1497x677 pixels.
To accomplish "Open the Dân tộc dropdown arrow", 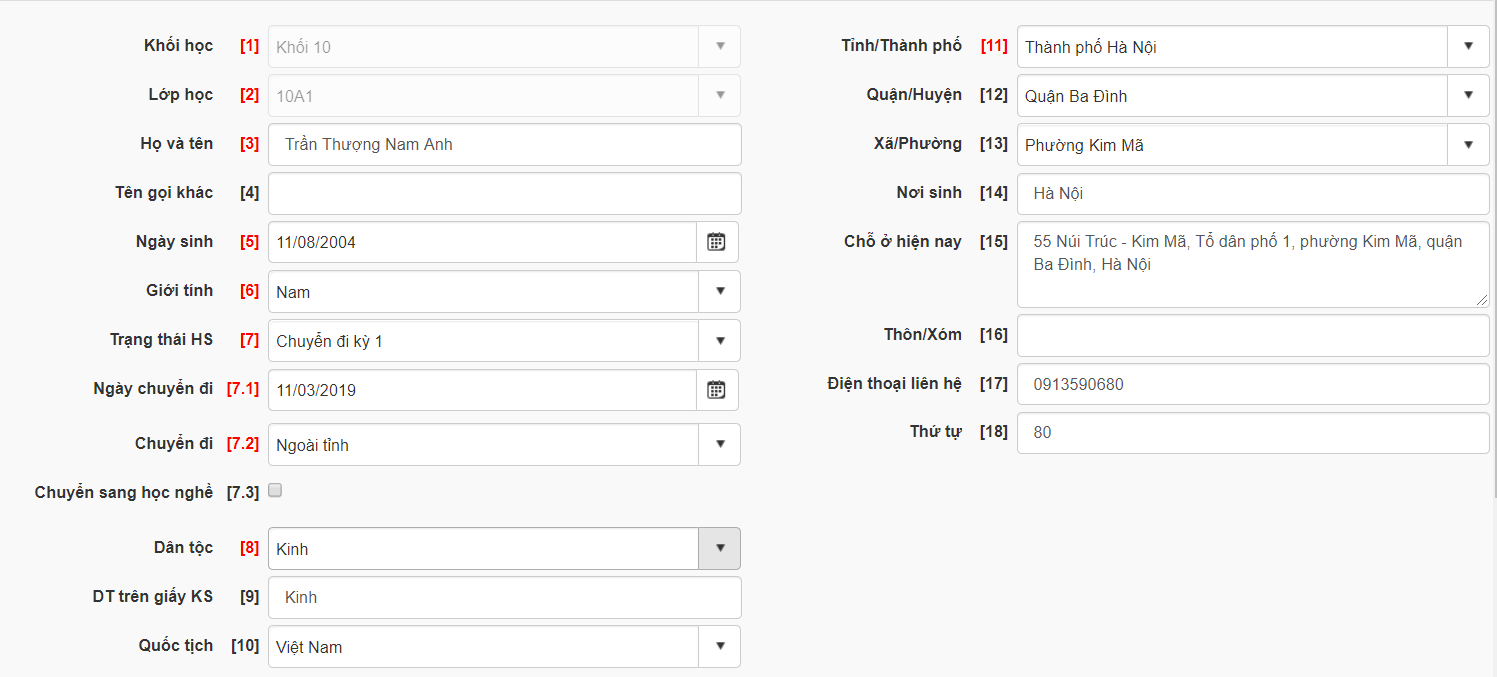I will click(x=720, y=548).
